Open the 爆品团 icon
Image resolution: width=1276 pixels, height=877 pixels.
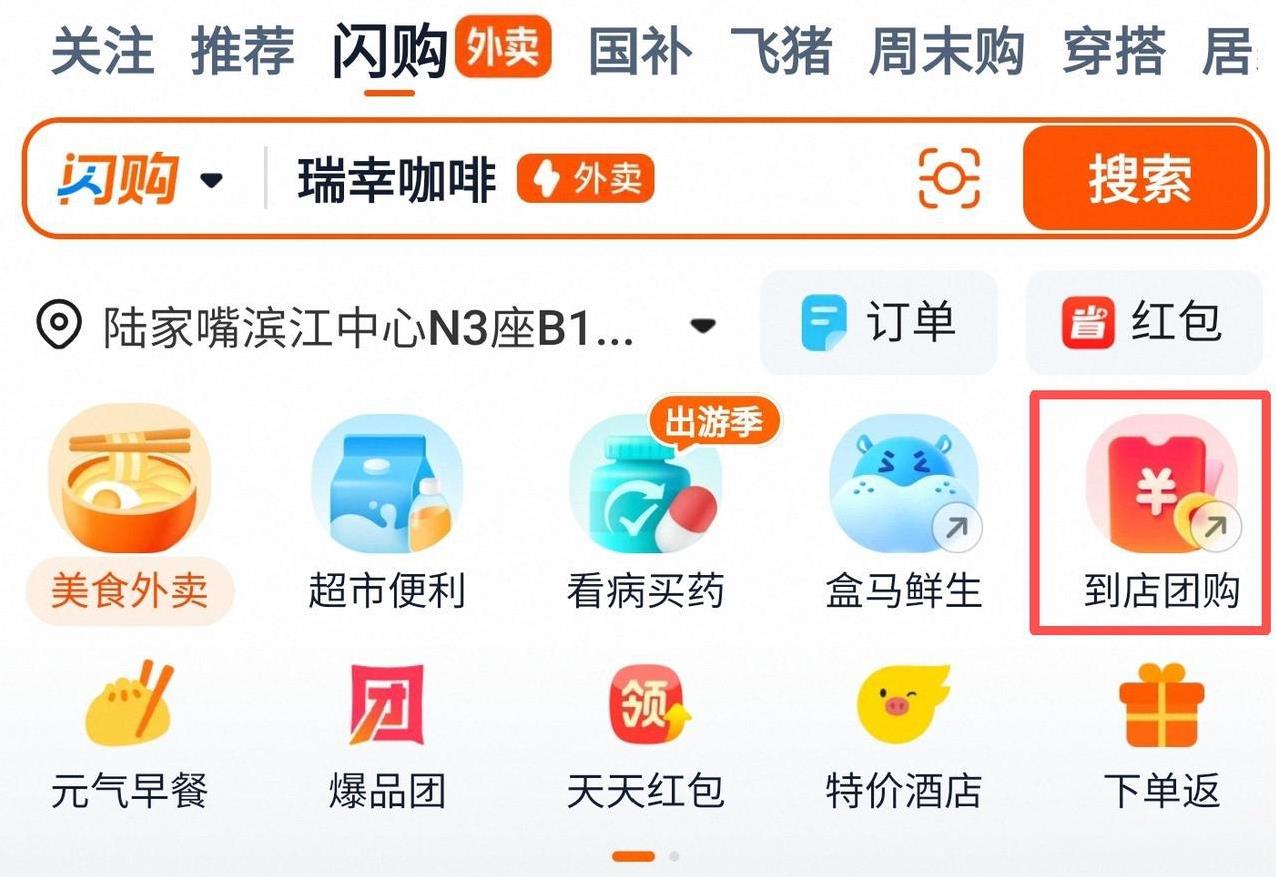387,705
